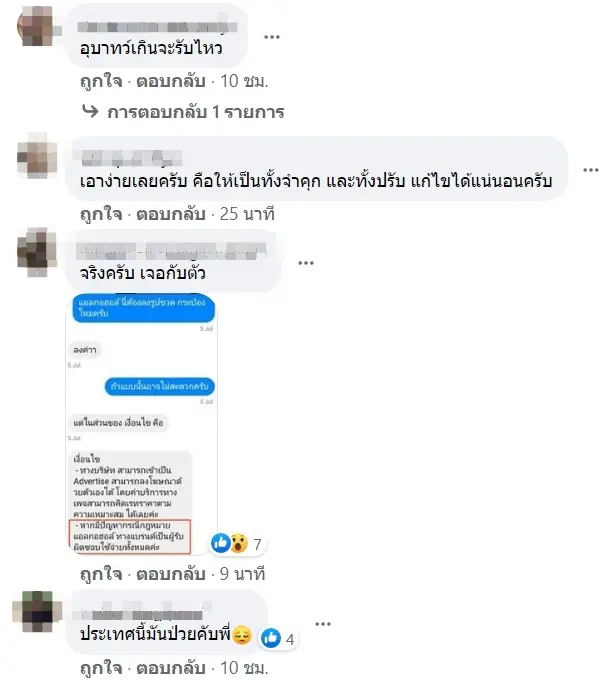Like the comment posted 25 minutes ago

click(101, 214)
